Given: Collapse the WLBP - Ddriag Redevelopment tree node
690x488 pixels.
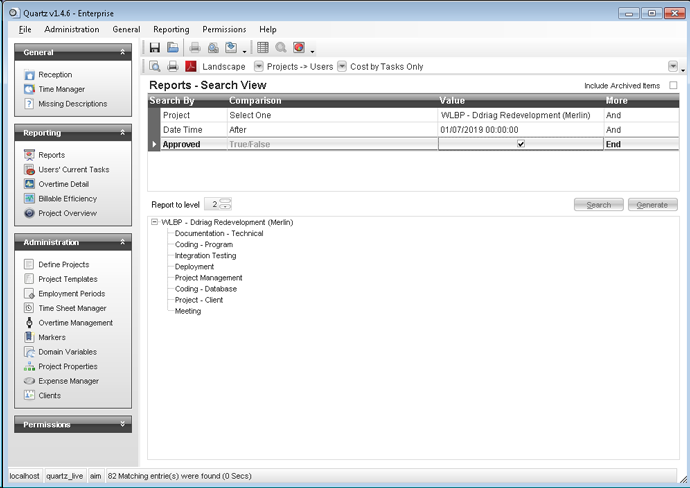Looking at the screenshot, I should 155,222.
